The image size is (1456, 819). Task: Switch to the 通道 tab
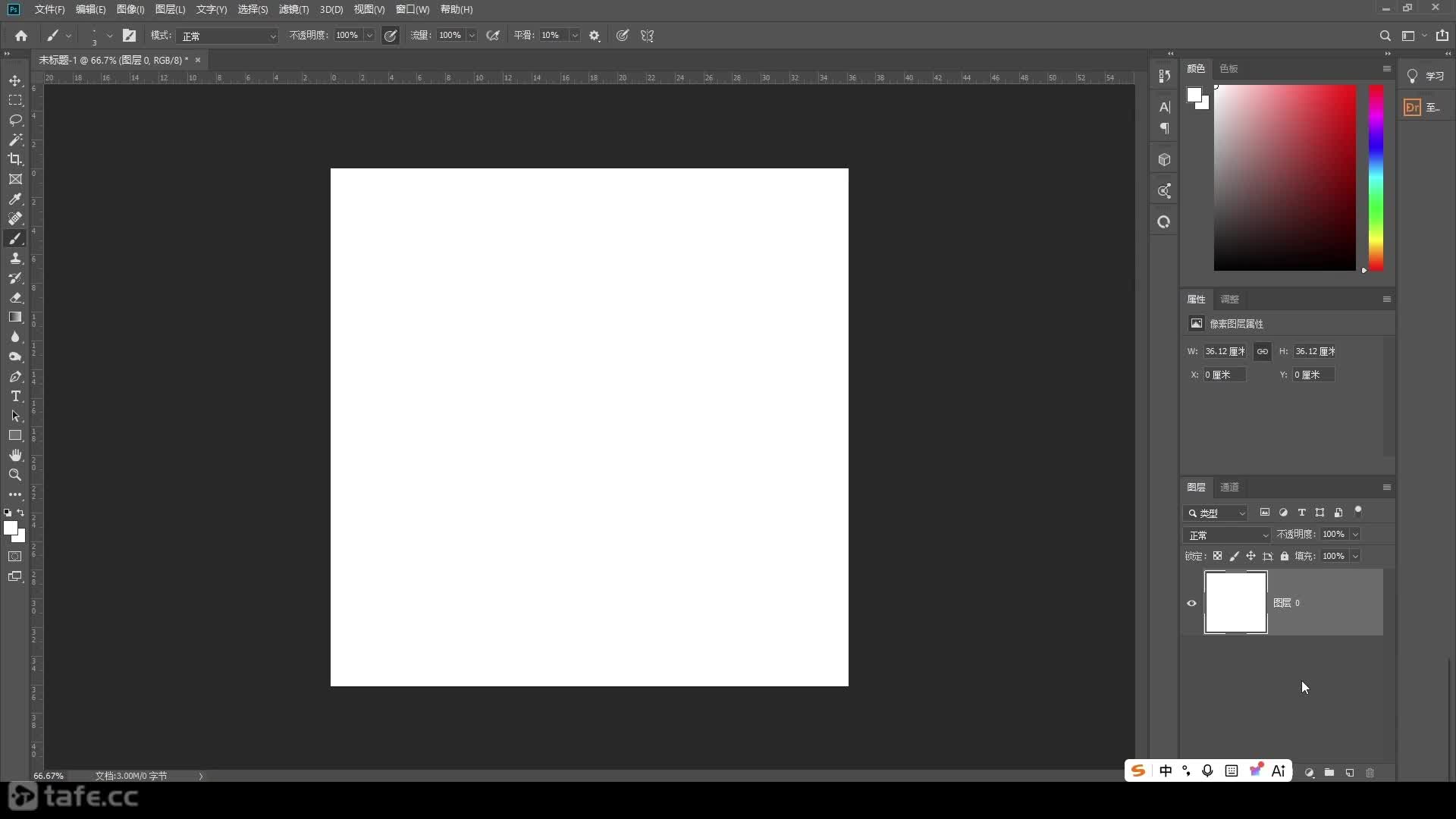click(x=1229, y=487)
